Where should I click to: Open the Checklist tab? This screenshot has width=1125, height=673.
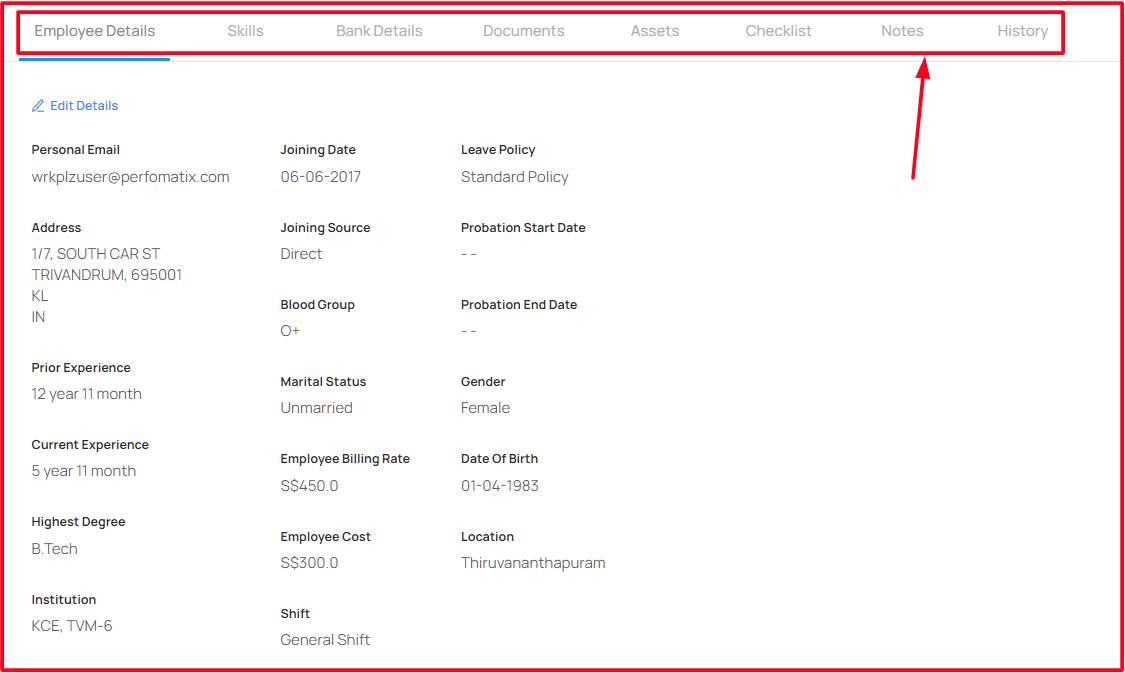(778, 31)
